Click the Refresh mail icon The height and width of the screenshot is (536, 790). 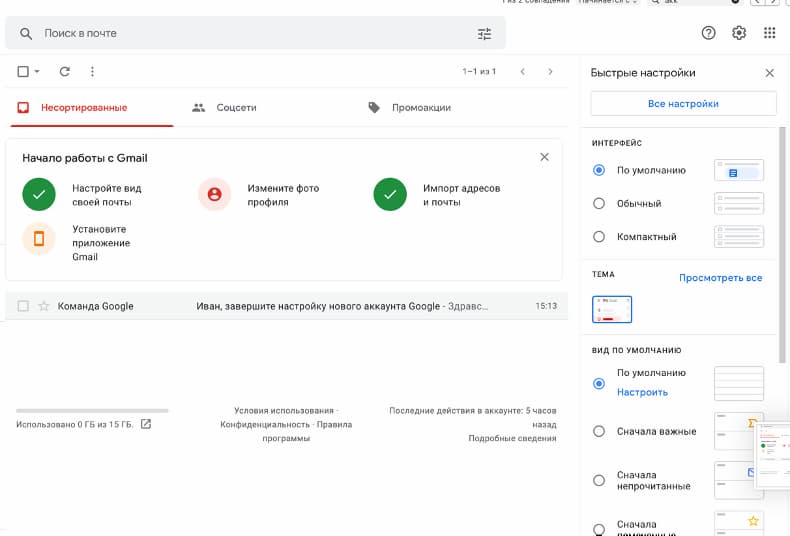[64, 72]
